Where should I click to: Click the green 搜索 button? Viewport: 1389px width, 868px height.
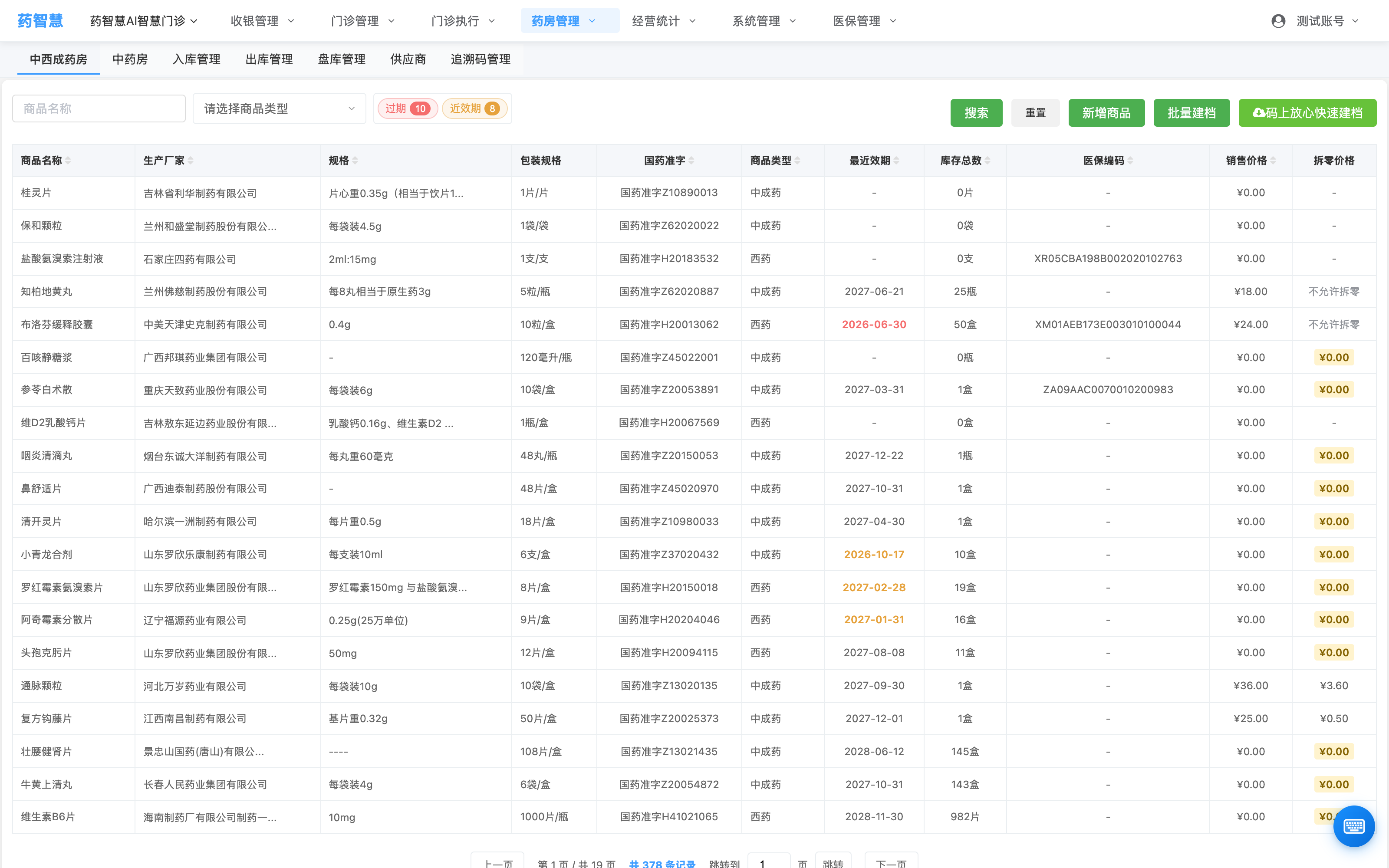(x=976, y=112)
